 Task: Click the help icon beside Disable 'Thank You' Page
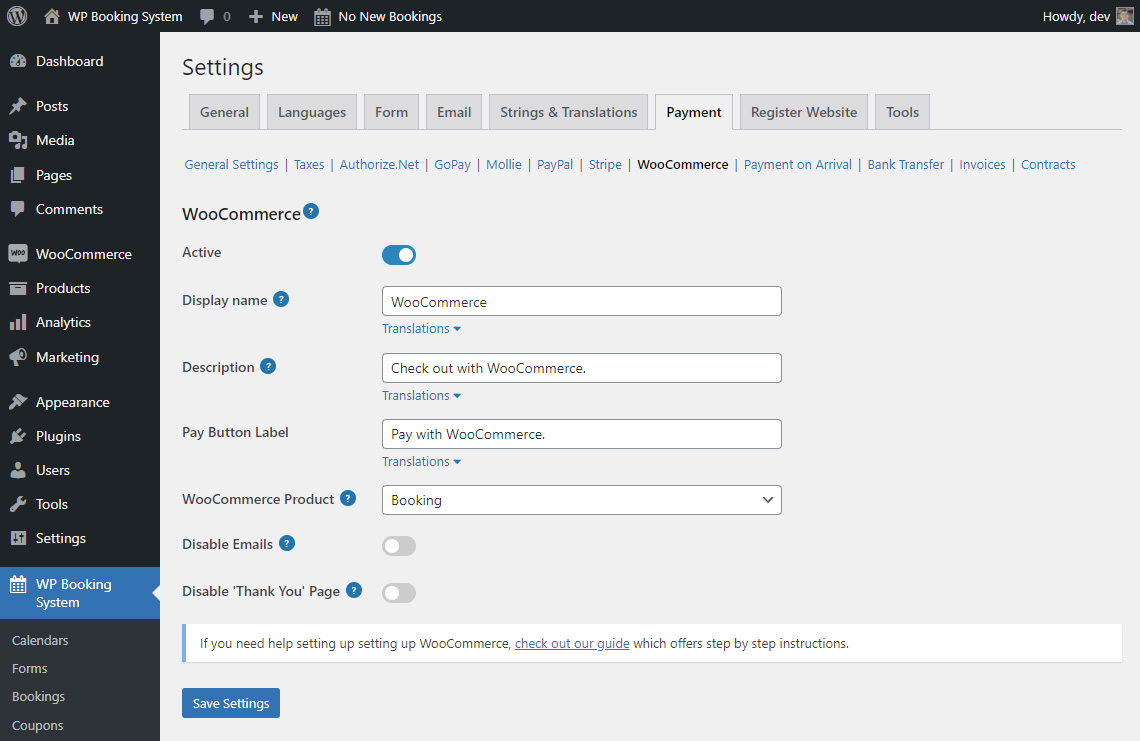tap(354, 590)
